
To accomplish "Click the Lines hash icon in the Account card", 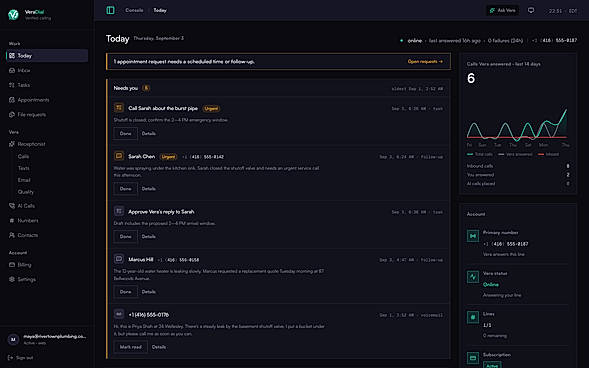I will (473, 317).
